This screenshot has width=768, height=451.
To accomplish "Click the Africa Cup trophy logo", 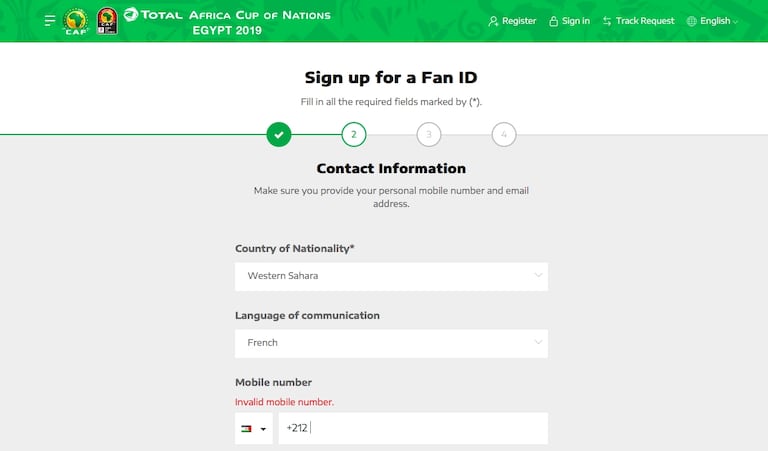I will pos(107,21).
